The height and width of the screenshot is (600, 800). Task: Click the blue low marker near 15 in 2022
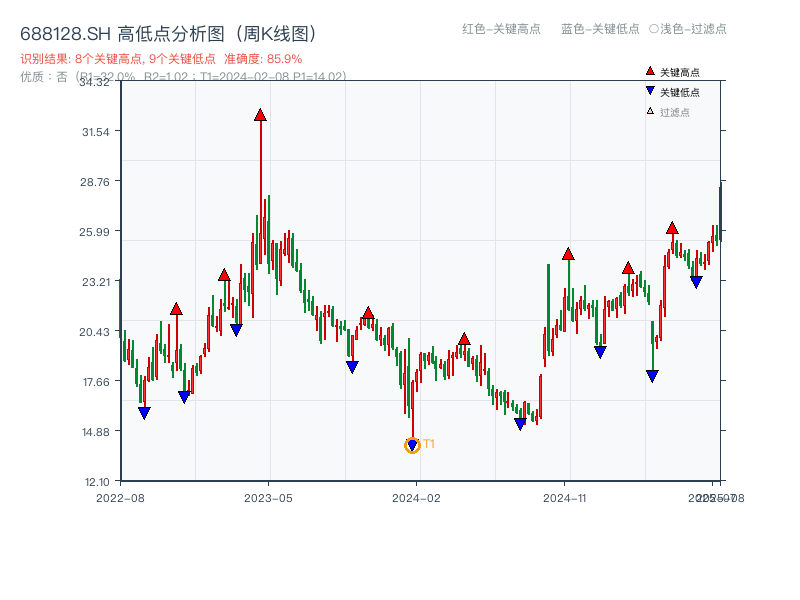tap(143, 411)
